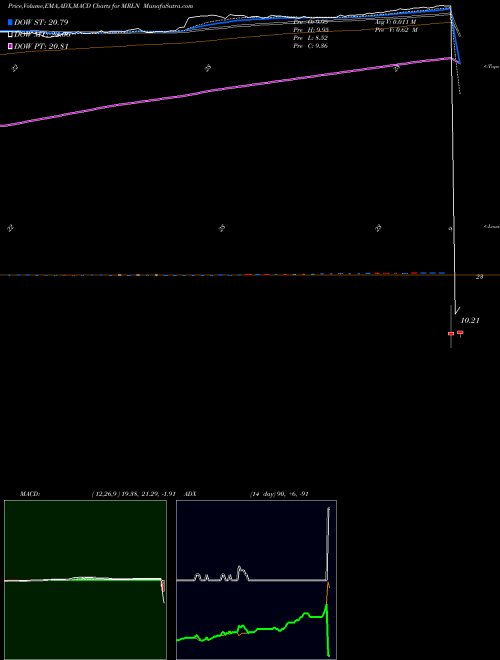Click the latest red candlestick near 10.21
Screen dimensions: 500x660
[460, 333]
